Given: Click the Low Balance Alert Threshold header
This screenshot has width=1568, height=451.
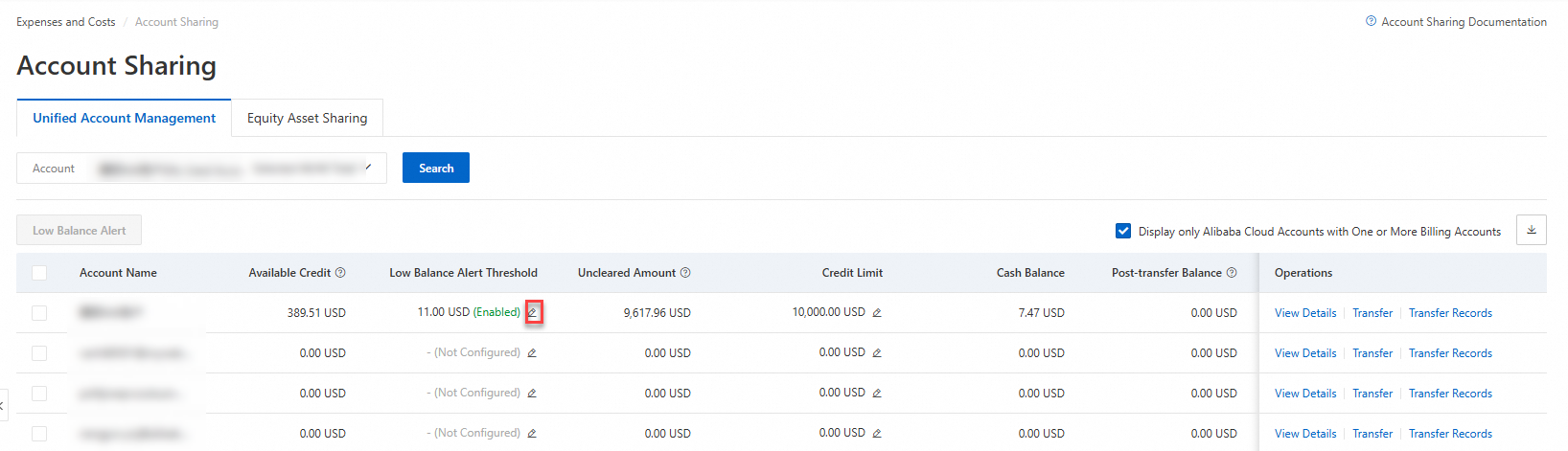Looking at the screenshot, I should click(x=463, y=273).
